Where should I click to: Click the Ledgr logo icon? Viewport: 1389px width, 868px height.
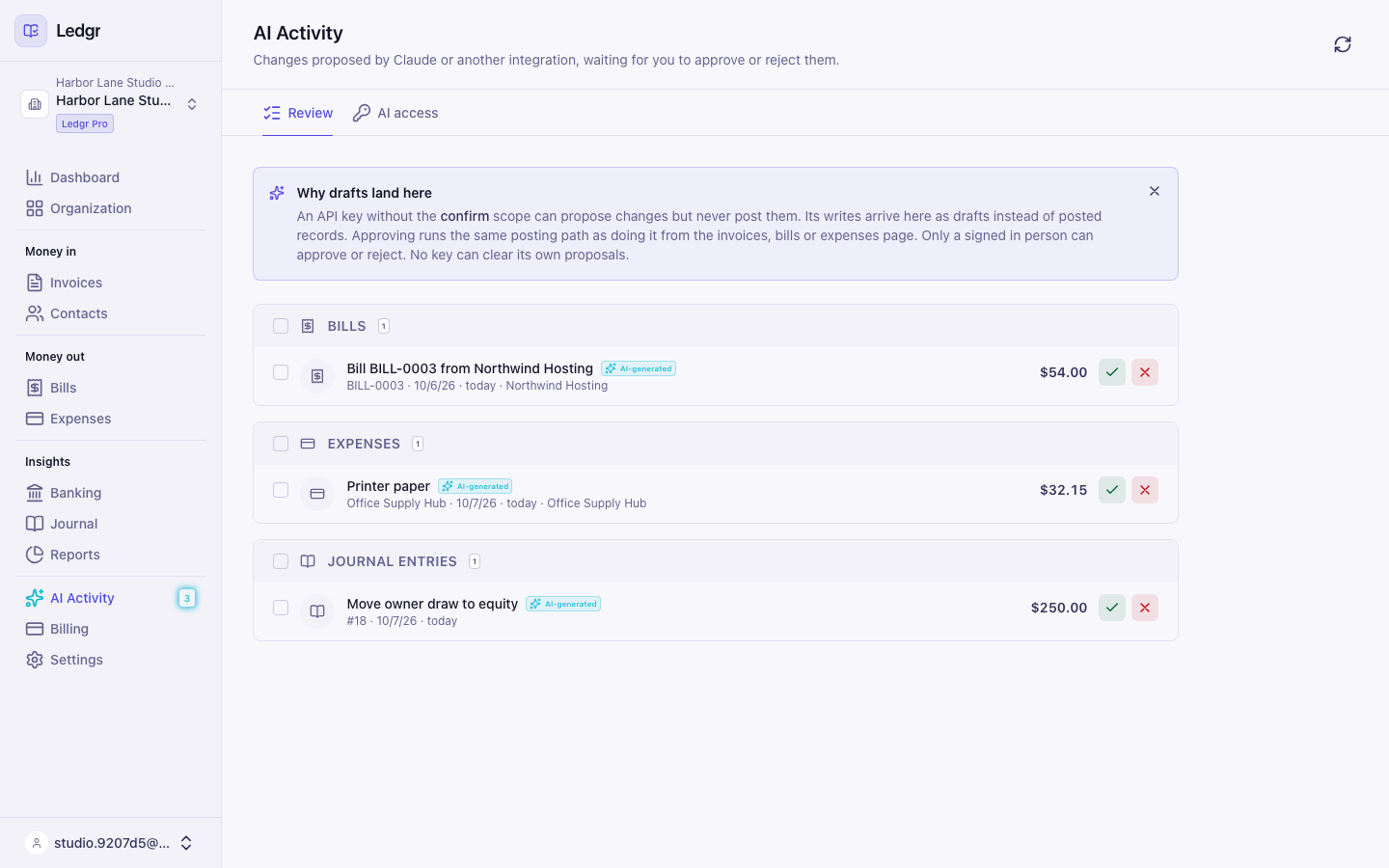pyautogui.click(x=31, y=31)
